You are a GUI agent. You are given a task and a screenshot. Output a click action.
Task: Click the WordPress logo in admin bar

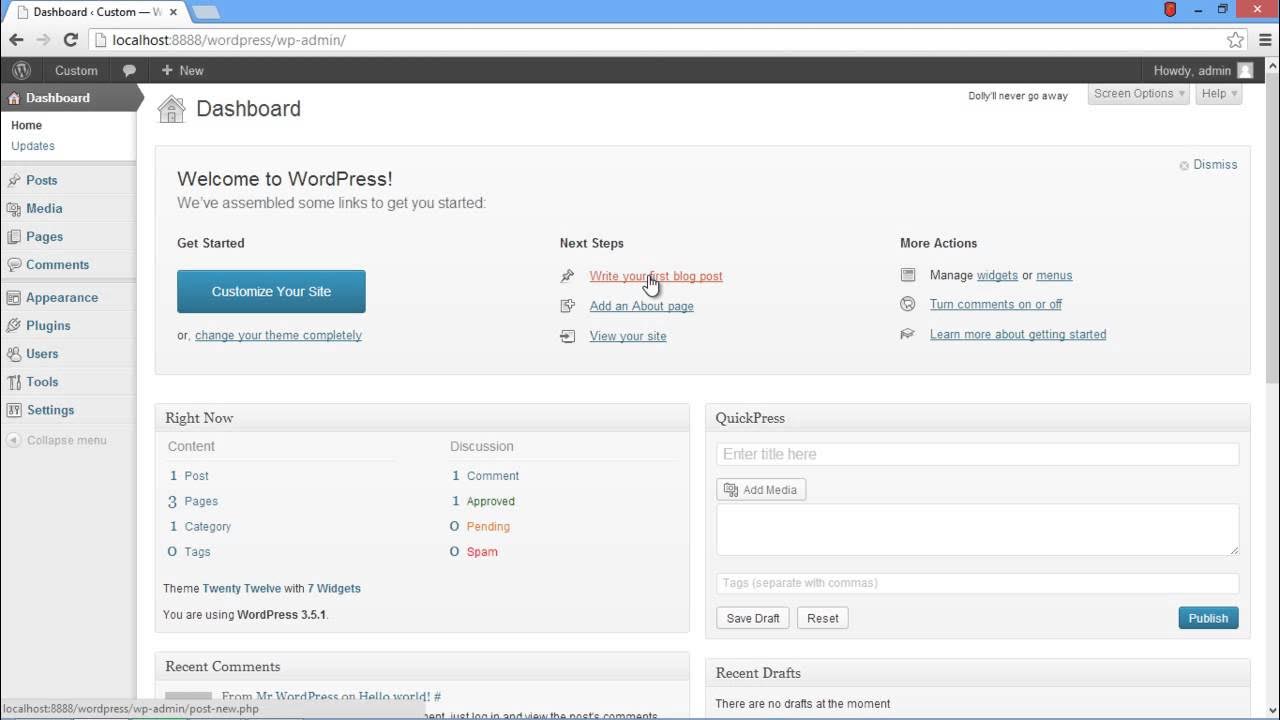point(22,71)
